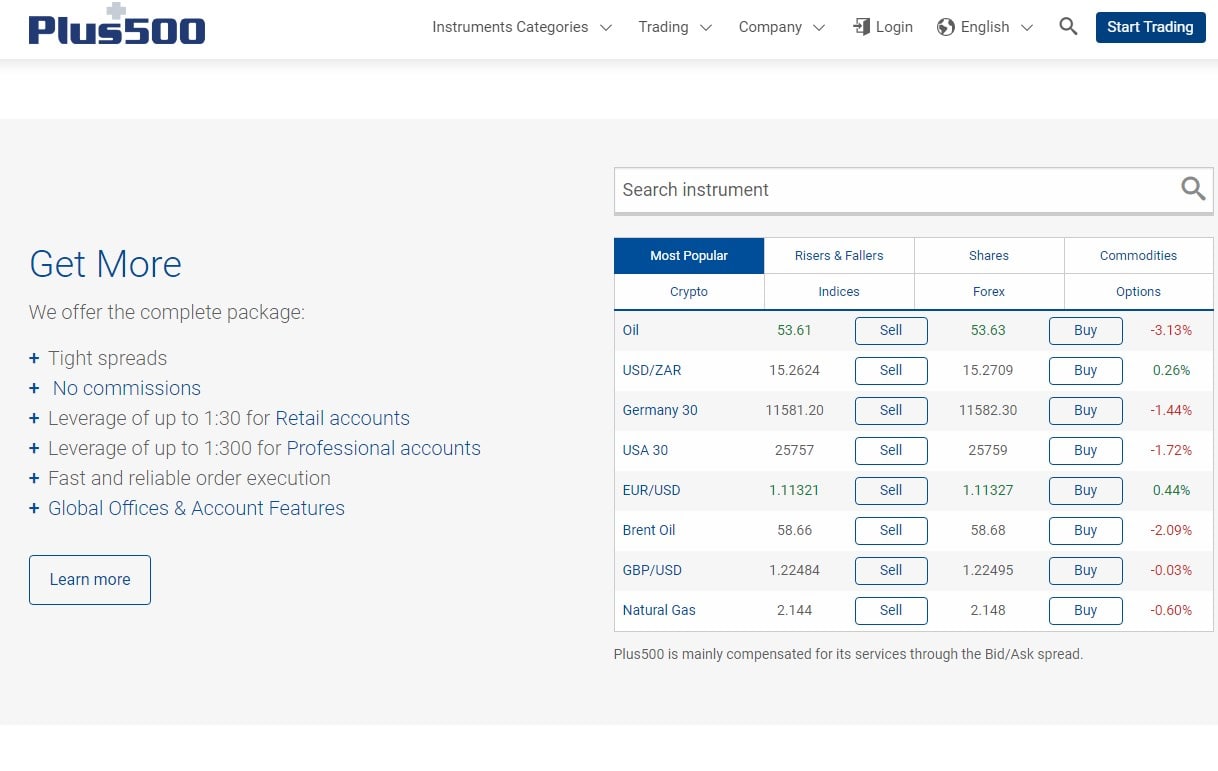Click Sell for Germany 30
Viewport: 1218px width, 771px height.
pyautogui.click(x=891, y=411)
